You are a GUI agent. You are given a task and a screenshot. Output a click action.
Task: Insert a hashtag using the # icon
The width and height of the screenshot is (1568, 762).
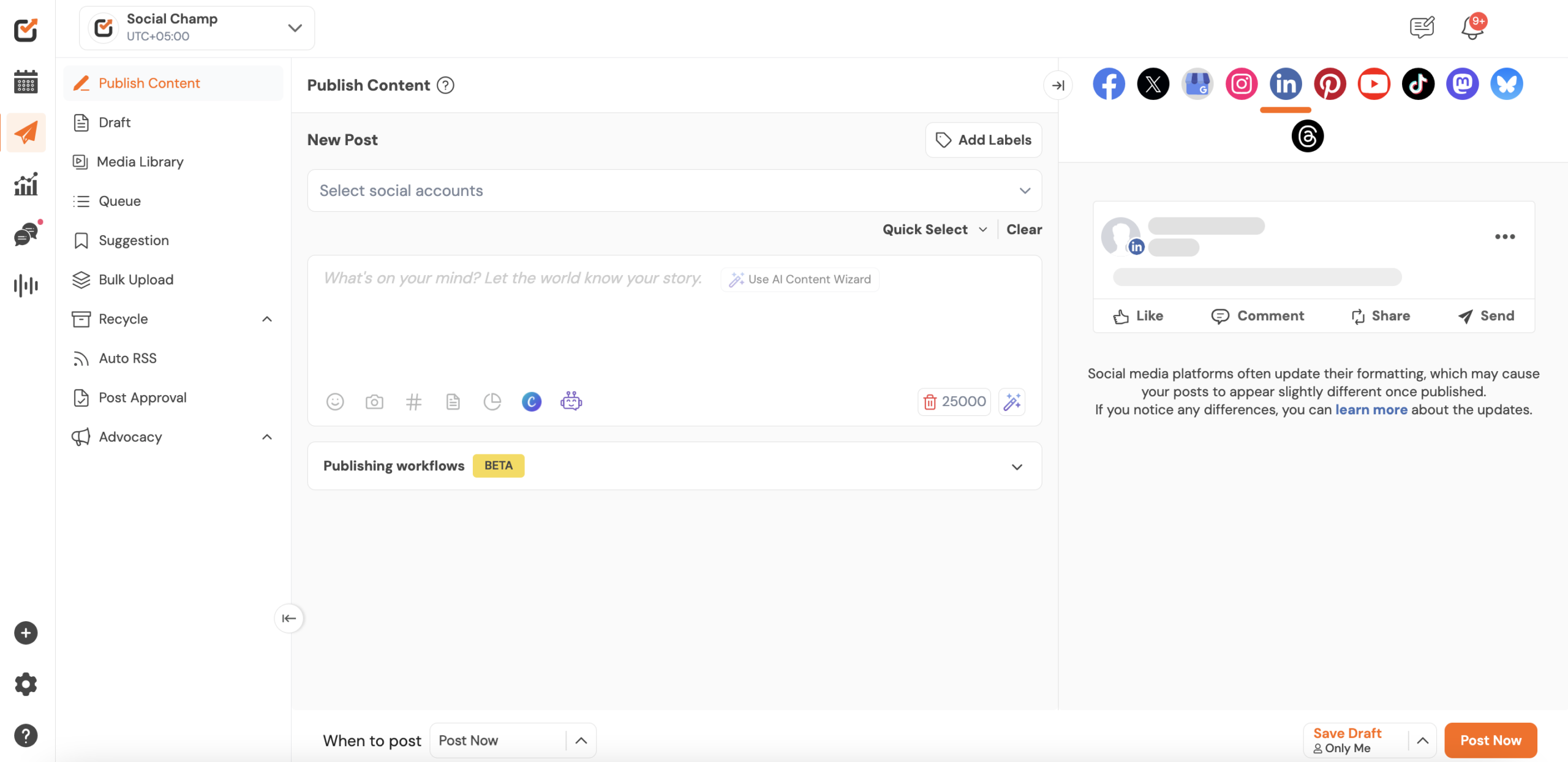point(413,402)
